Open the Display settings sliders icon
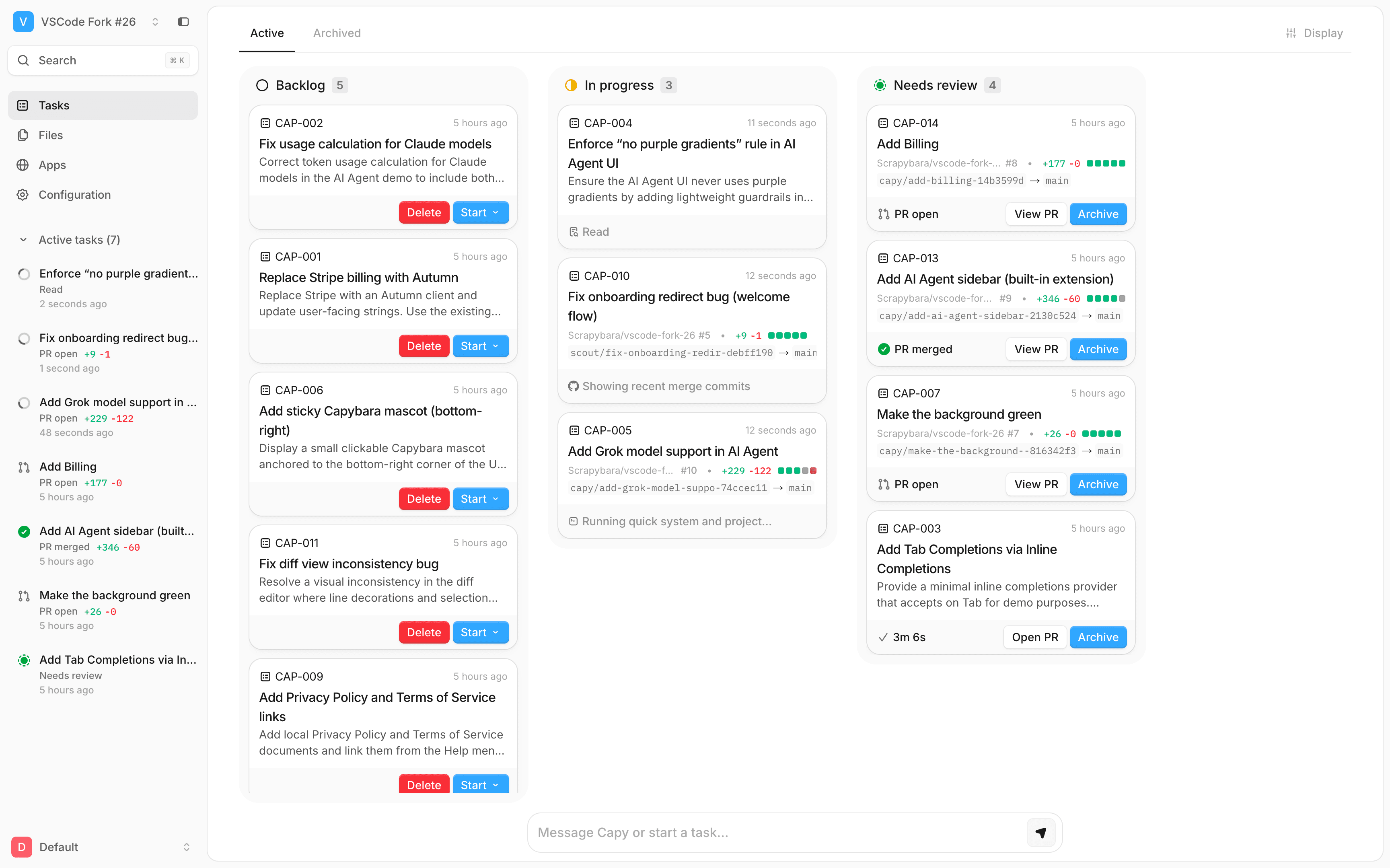Screen dimensions: 1390x868 [1291, 33]
